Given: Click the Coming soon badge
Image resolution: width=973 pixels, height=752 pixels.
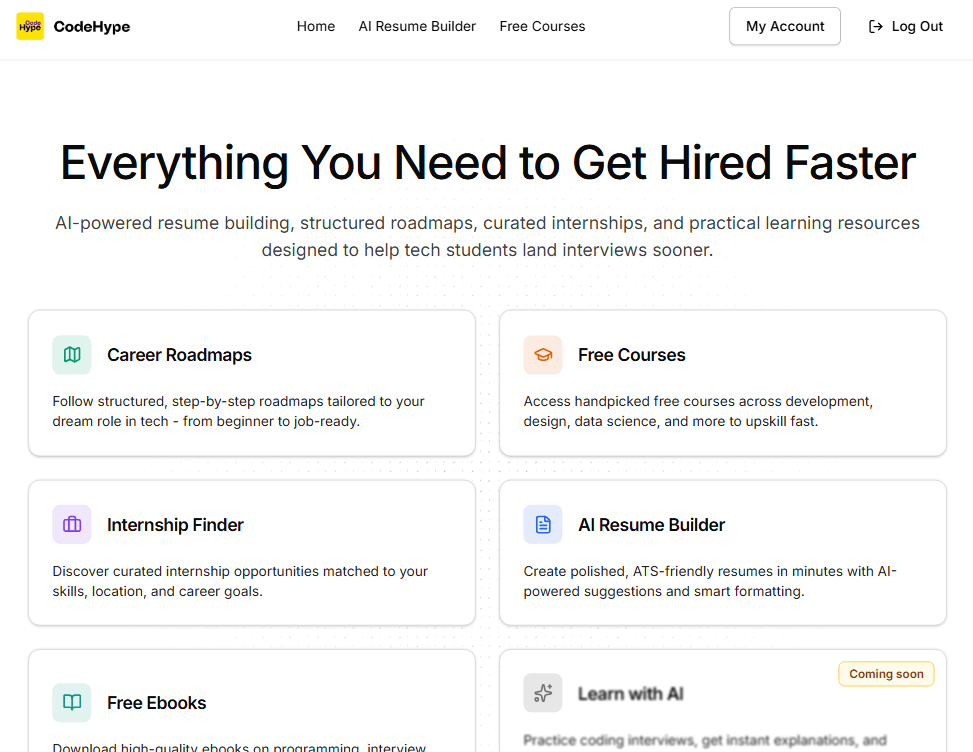Looking at the screenshot, I should click(x=886, y=674).
